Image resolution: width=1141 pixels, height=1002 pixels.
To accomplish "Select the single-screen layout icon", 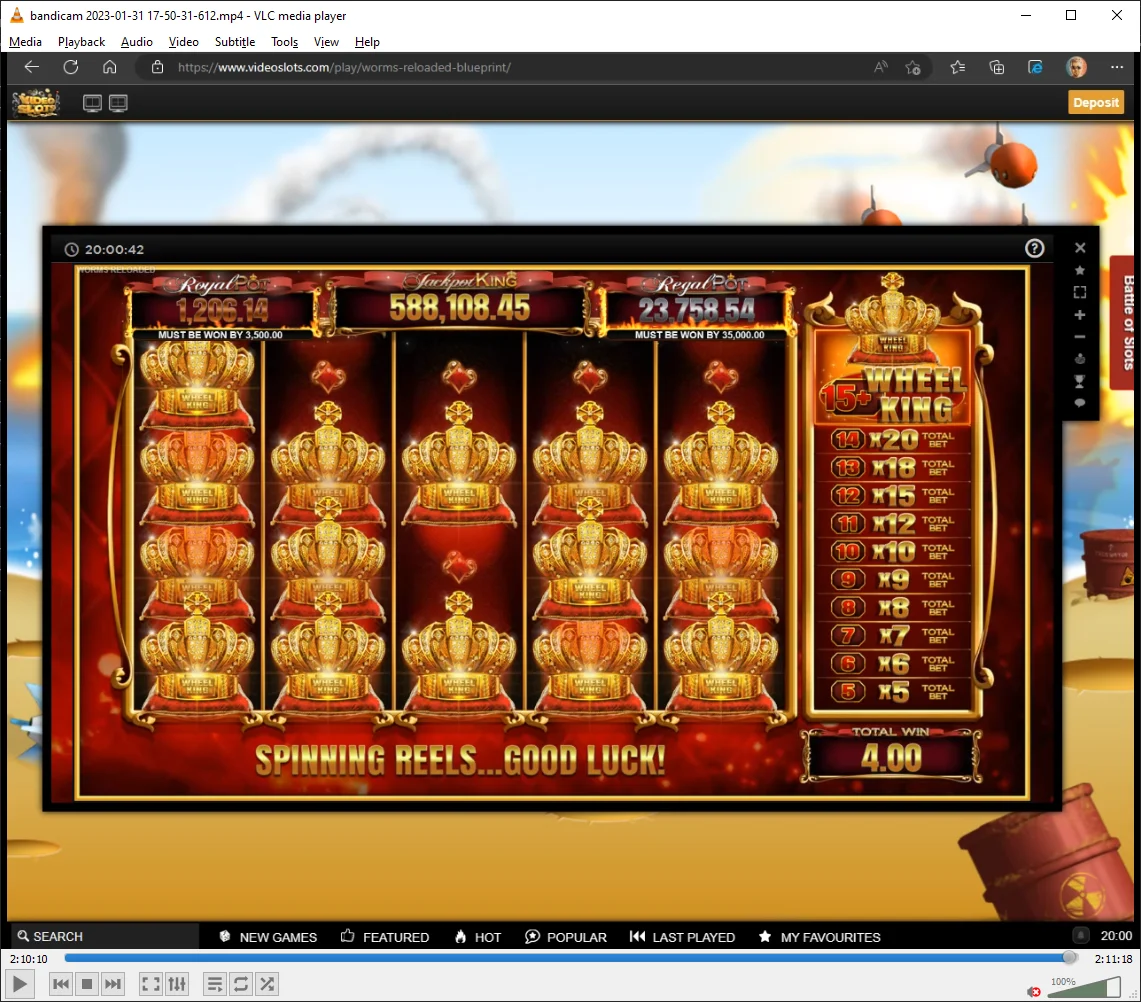I will pos(92,103).
